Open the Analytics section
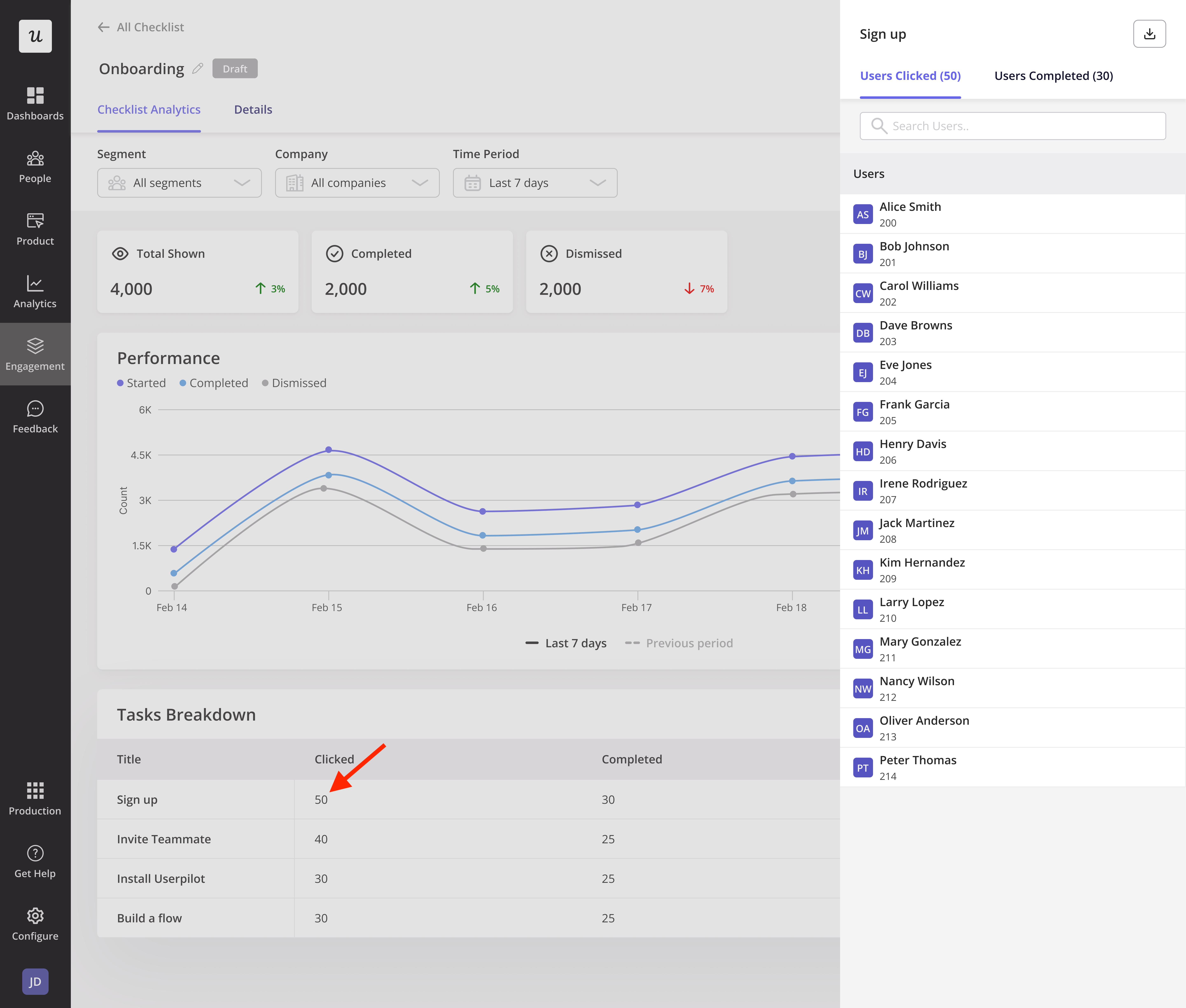This screenshot has width=1186, height=1008. coord(35,292)
